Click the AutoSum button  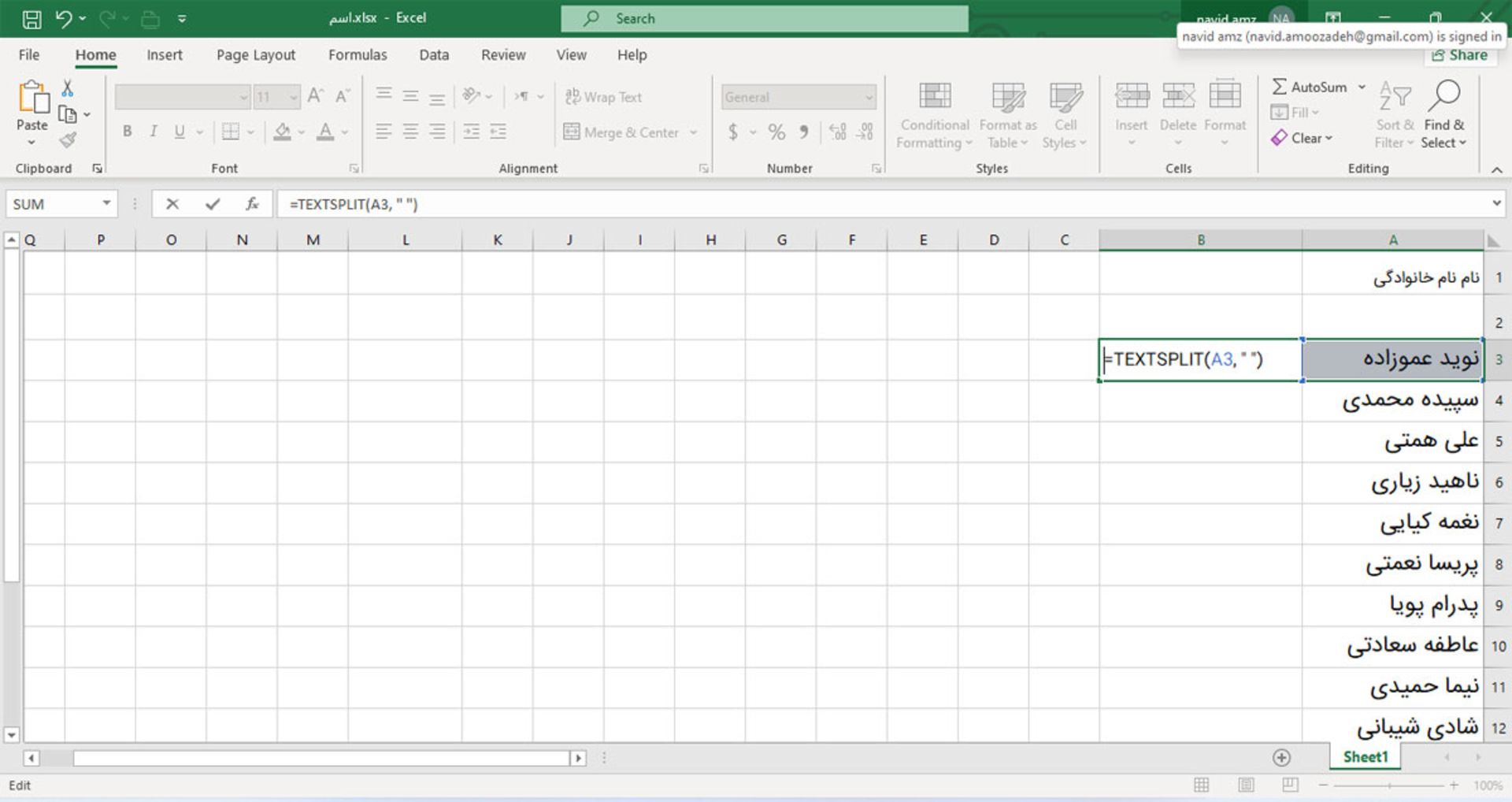click(x=1310, y=87)
